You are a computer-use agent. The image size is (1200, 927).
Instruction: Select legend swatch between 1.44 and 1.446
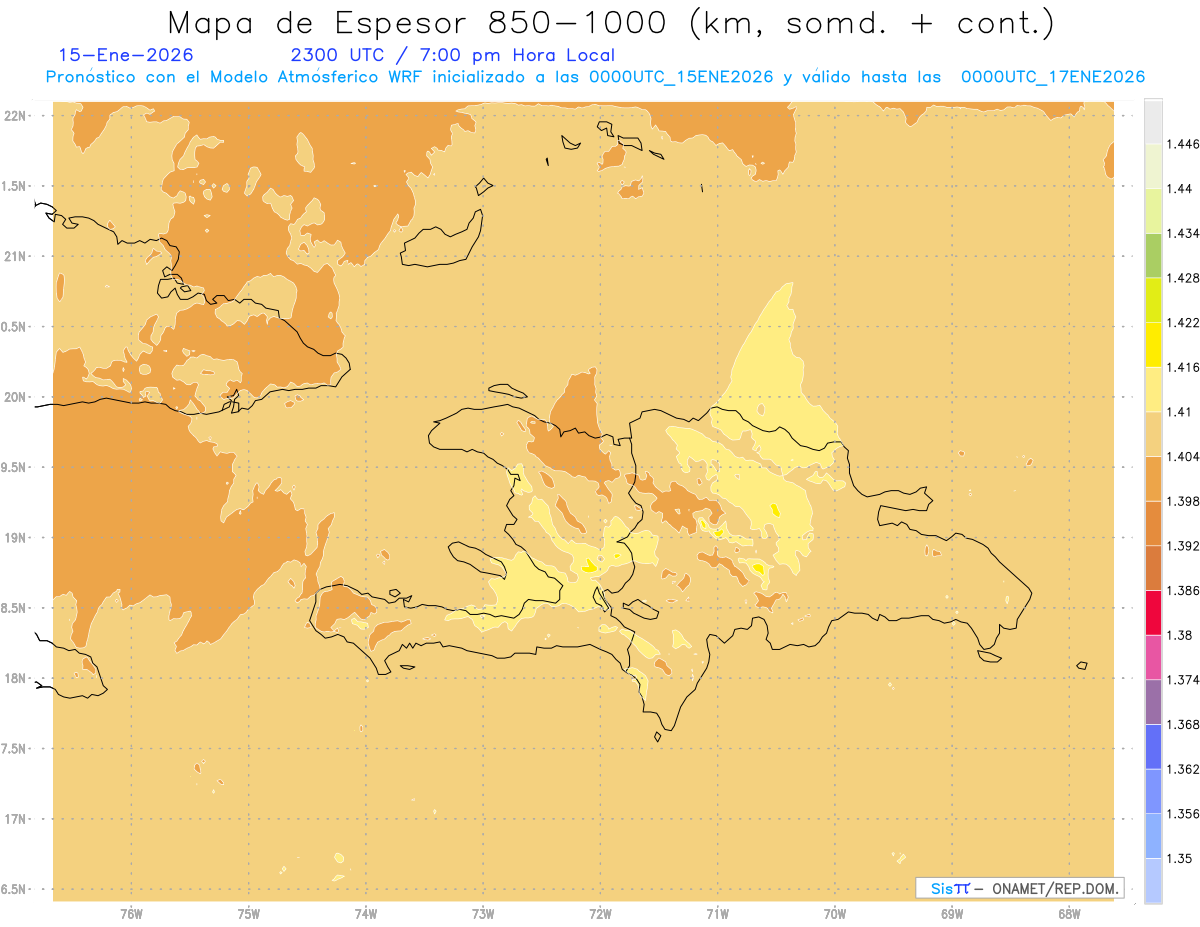pyautogui.click(x=1153, y=166)
